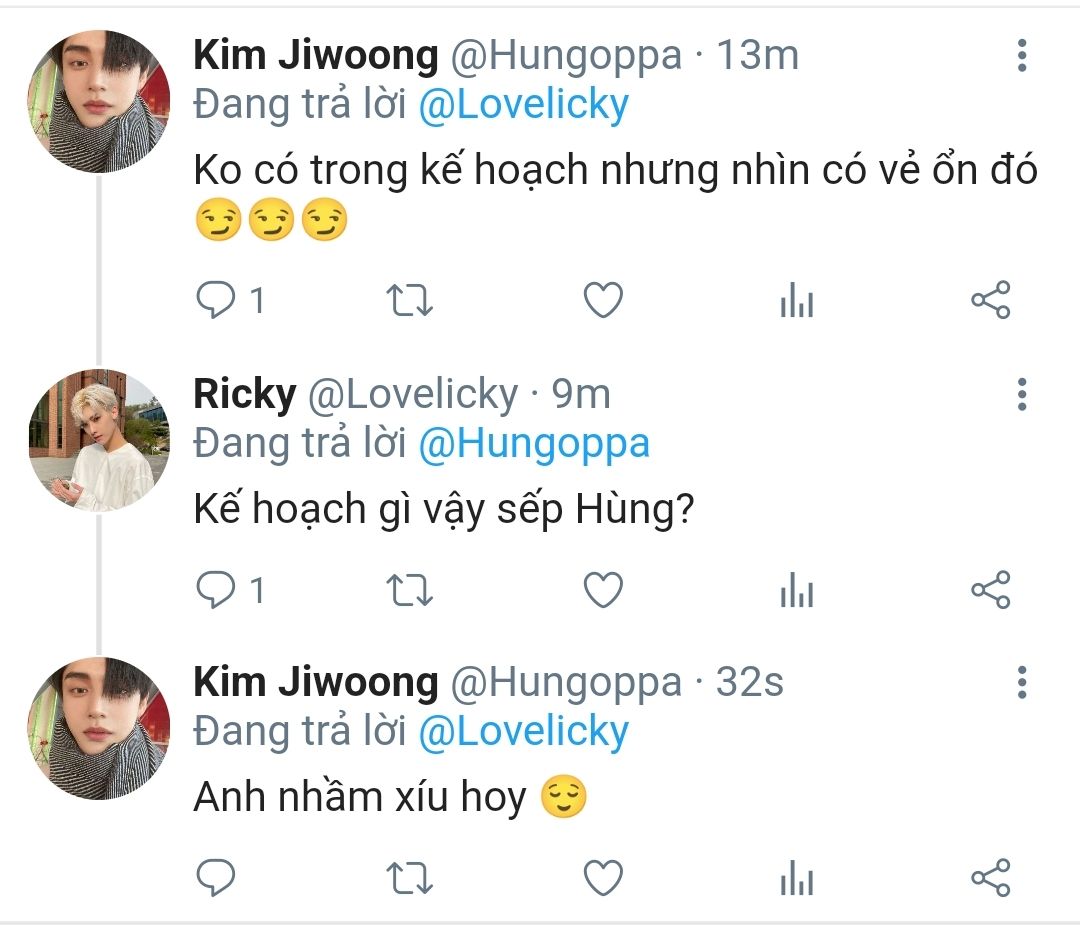Share the first Kim Jiwoong tweet
1080x926 pixels.
991,300
